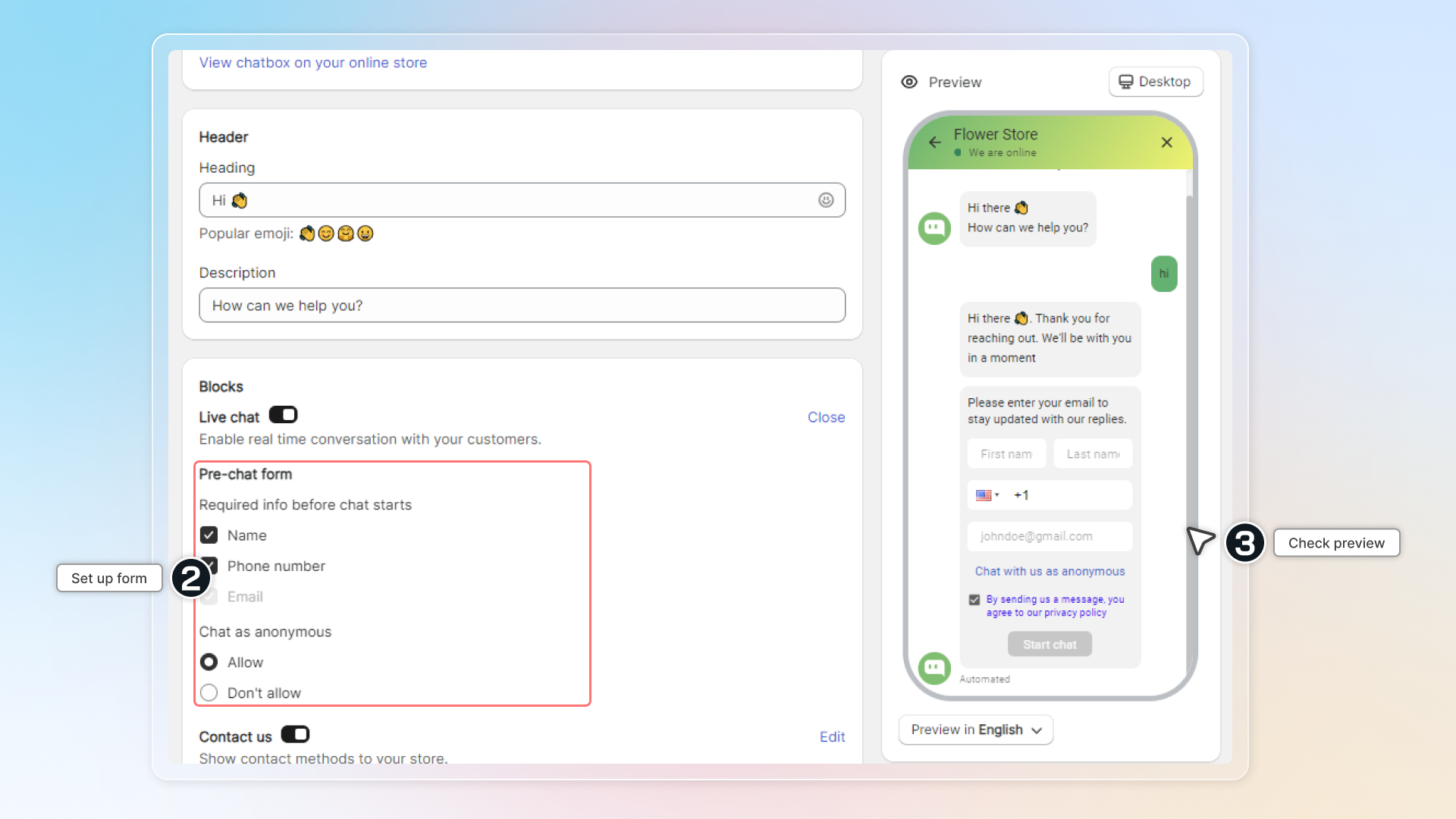Image resolution: width=1456 pixels, height=819 pixels.
Task: Click the chat bot avatar icon
Action: 934,228
